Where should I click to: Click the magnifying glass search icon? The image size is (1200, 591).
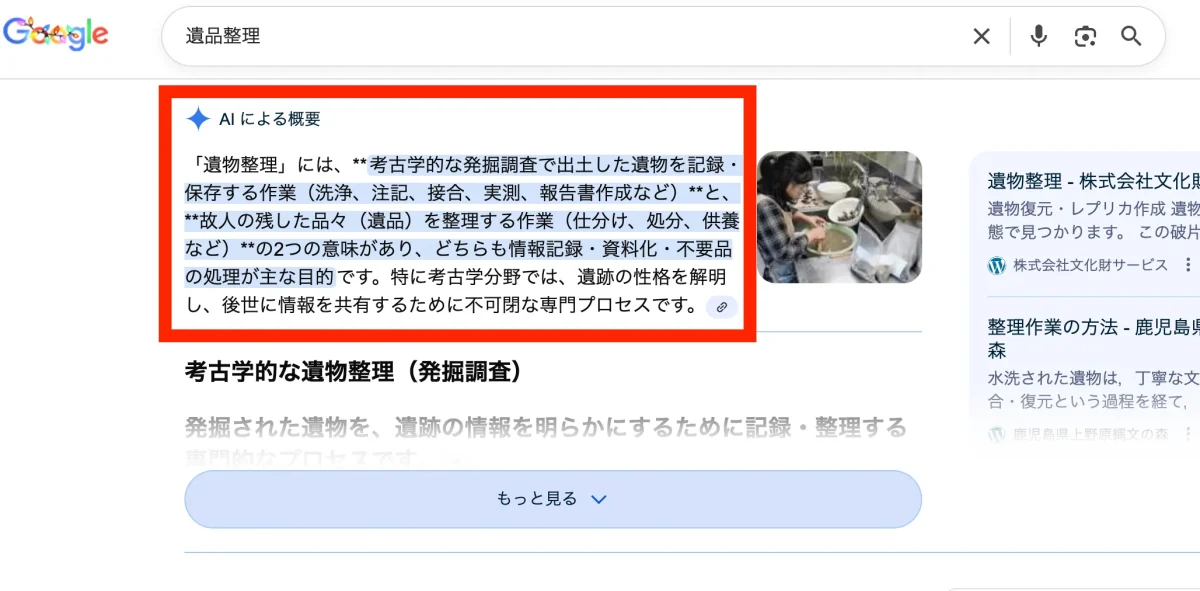click(x=1131, y=37)
